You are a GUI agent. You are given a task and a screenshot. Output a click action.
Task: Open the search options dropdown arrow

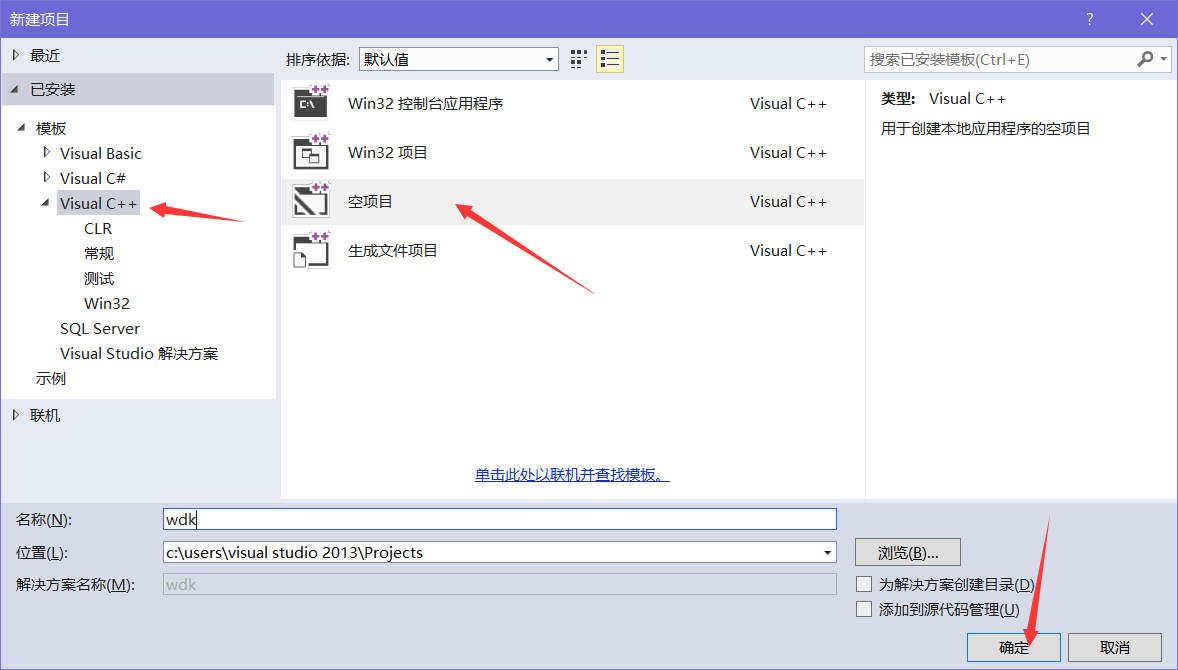(1164, 59)
